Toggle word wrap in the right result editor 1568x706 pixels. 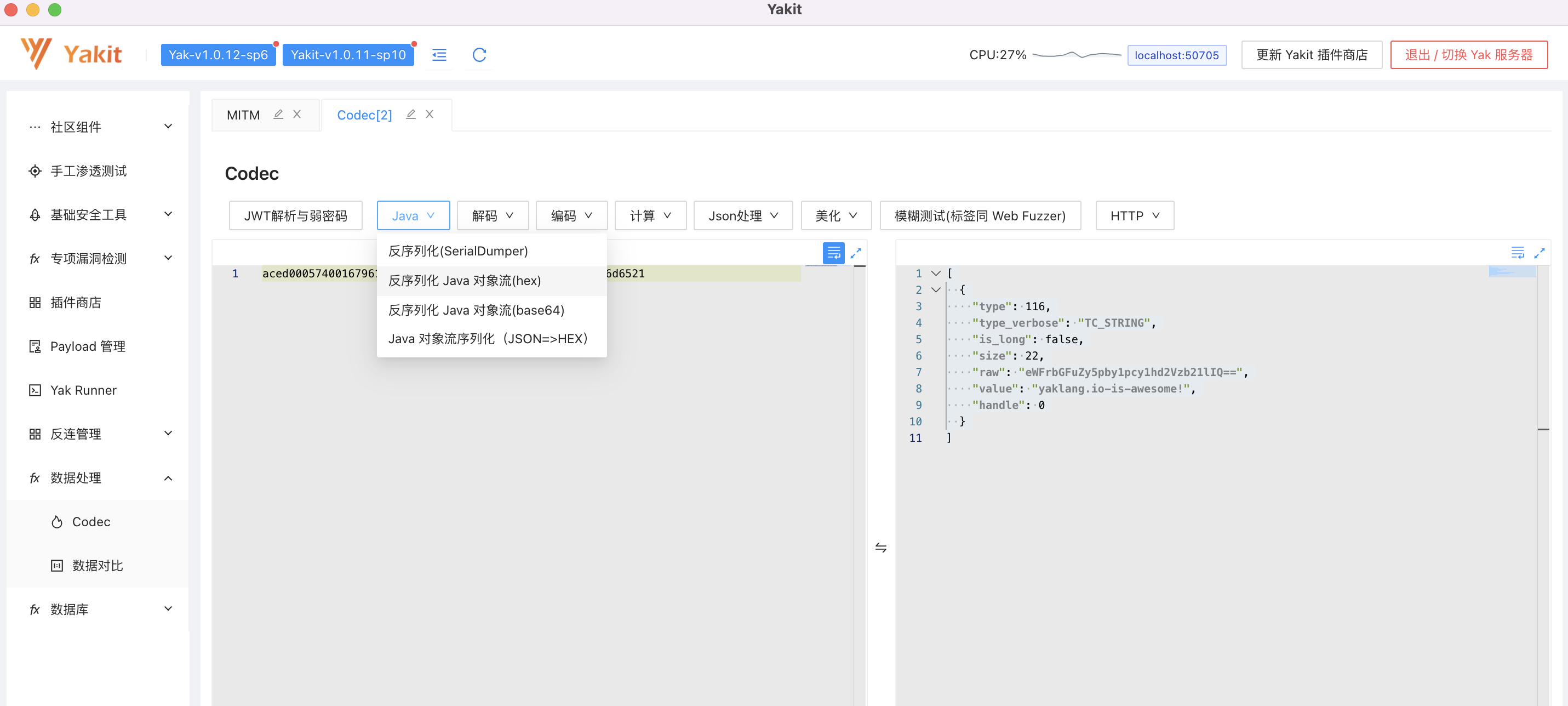click(1517, 253)
